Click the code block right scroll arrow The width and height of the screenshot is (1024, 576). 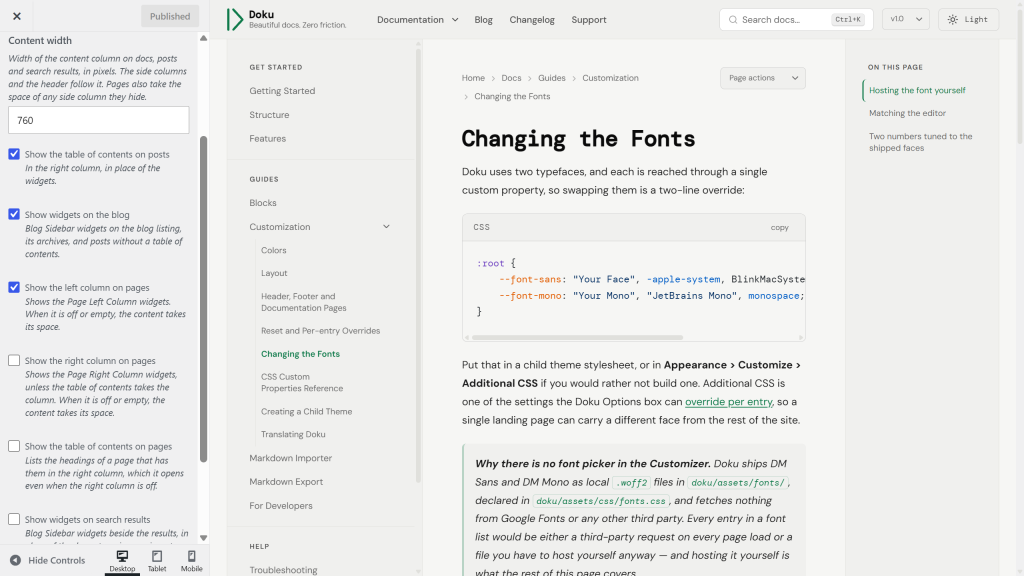point(801,338)
